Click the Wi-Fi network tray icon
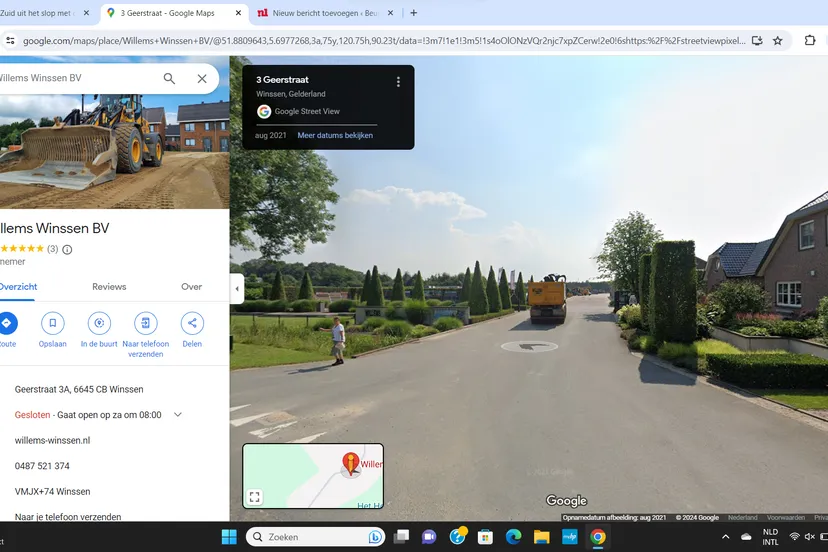This screenshot has width=828, height=552. tap(794, 537)
